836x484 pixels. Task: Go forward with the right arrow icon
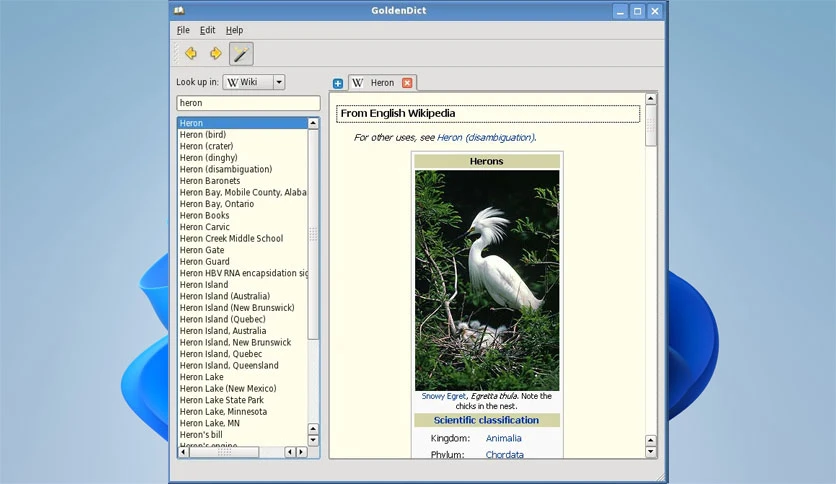(215, 53)
